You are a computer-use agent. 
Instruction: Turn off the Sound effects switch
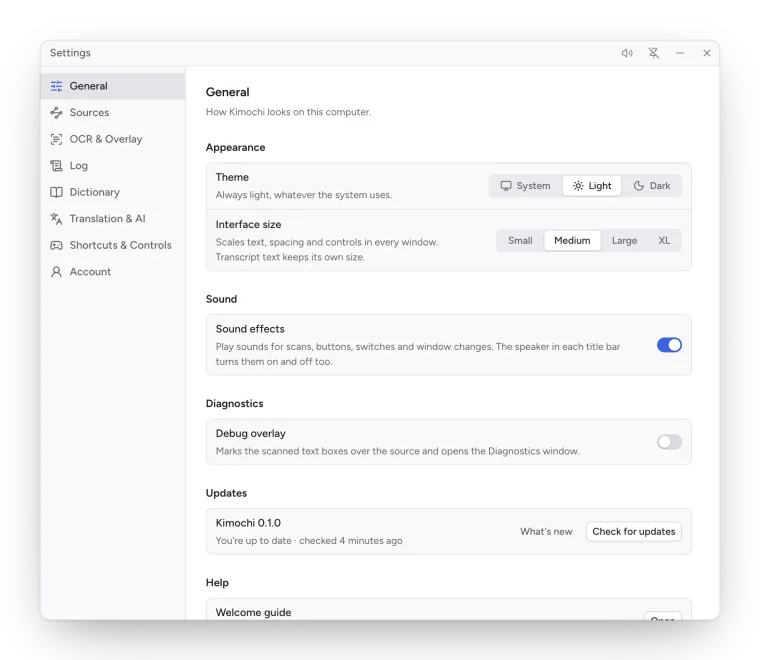click(x=669, y=345)
